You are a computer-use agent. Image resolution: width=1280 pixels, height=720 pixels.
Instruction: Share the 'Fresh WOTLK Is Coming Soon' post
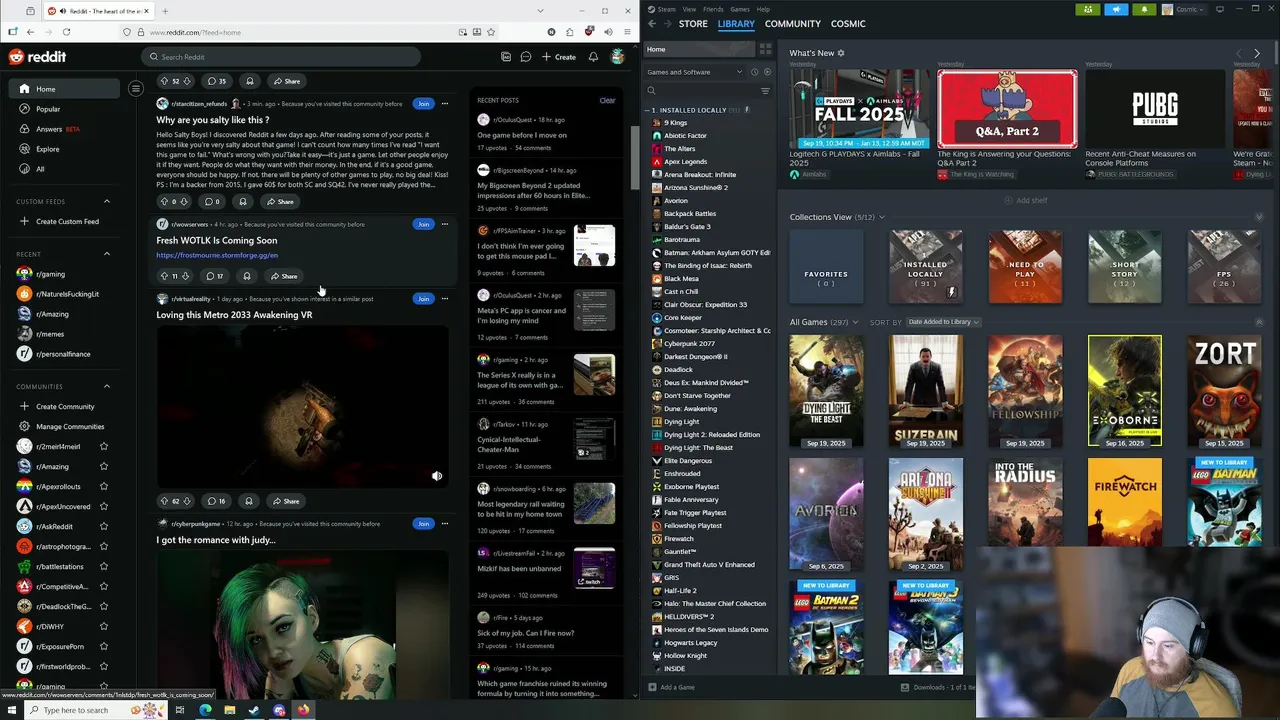tap(284, 276)
